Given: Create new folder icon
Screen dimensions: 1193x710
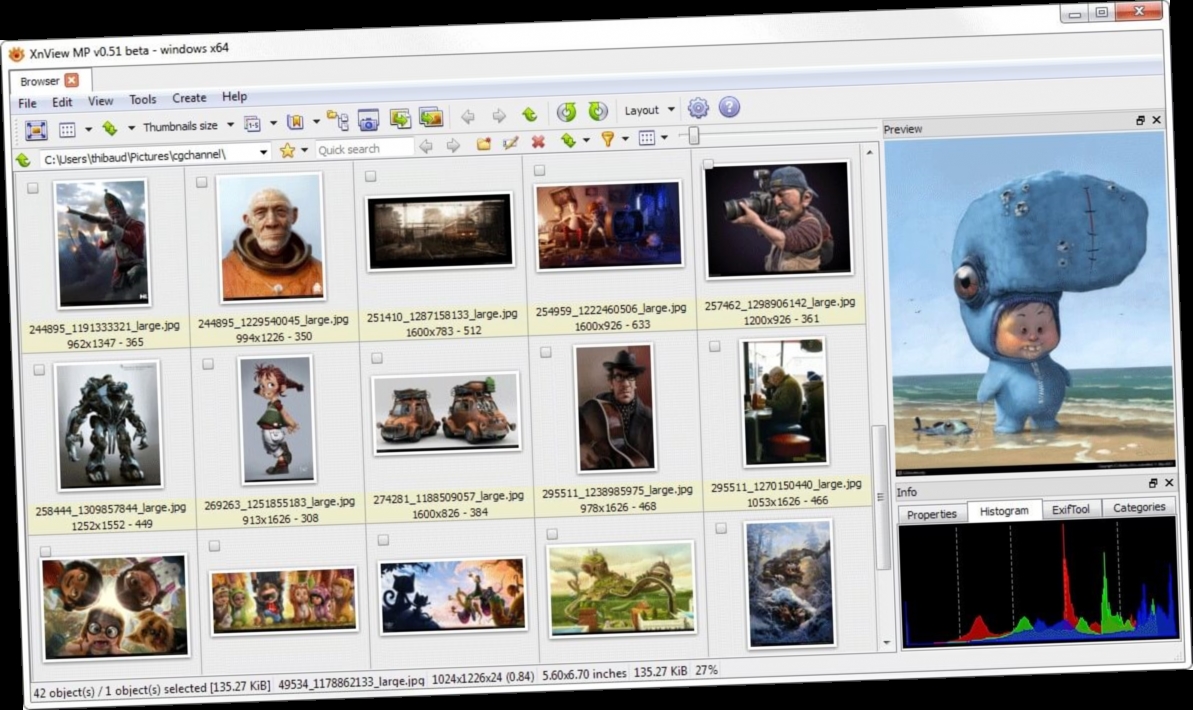Looking at the screenshot, I should pyautogui.click(x=483, y=144).
